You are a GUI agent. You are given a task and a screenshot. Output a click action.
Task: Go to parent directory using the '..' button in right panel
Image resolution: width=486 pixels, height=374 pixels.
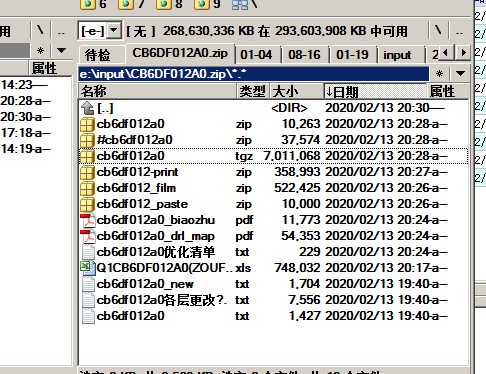tap(459, 31)
